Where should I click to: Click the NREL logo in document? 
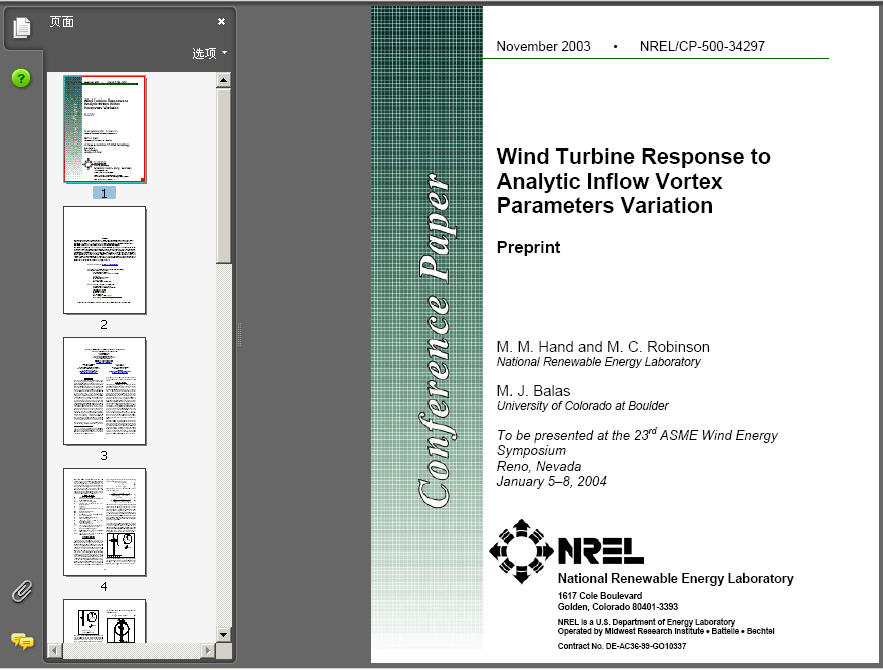(x=567, y=551)
